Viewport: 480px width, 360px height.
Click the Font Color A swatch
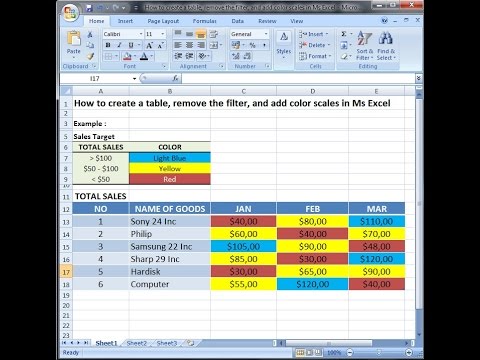coord(144,56)
